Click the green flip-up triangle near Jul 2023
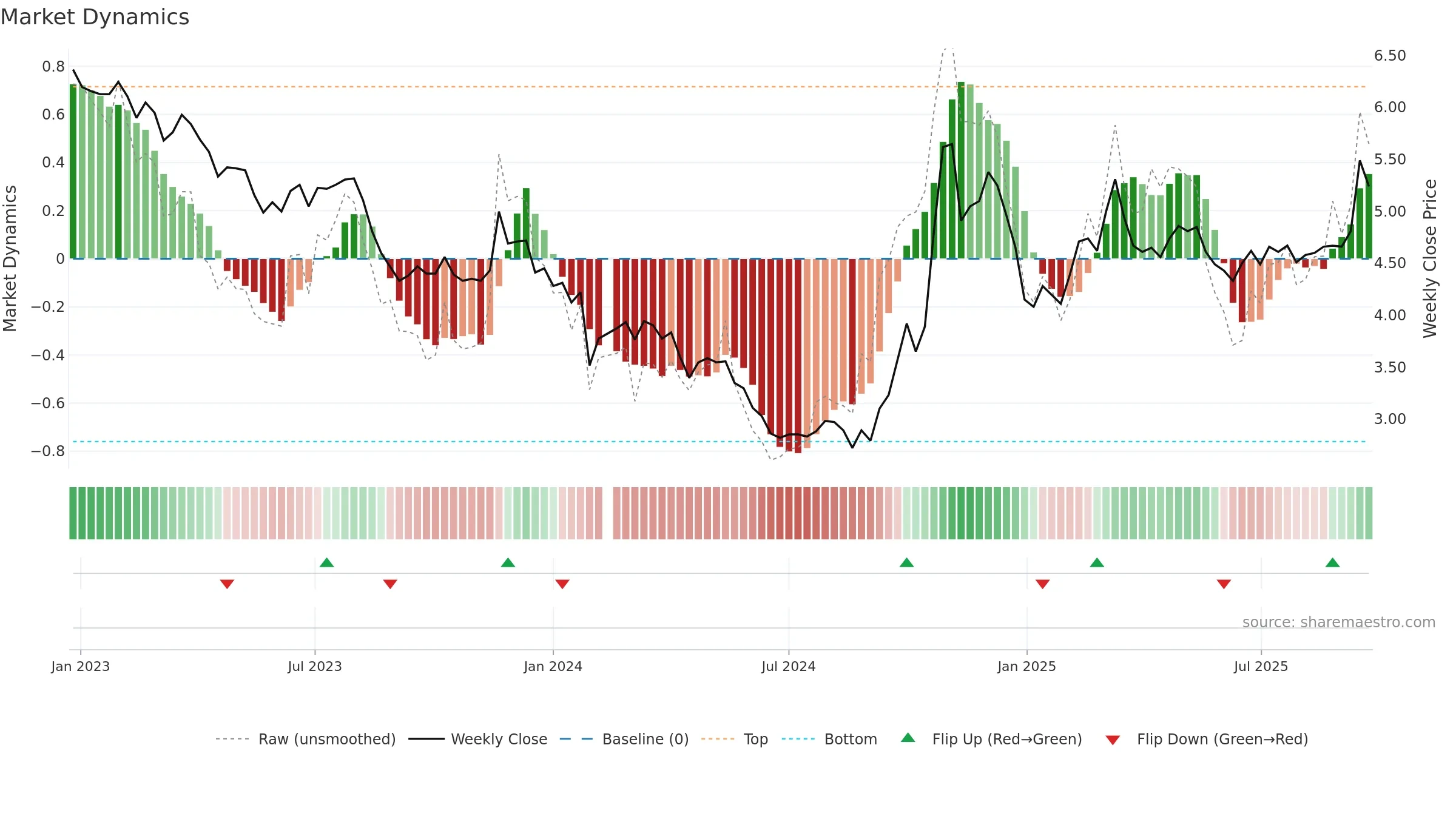The height and width of the screenshot is (819, 1456). (x=326, y=563)
